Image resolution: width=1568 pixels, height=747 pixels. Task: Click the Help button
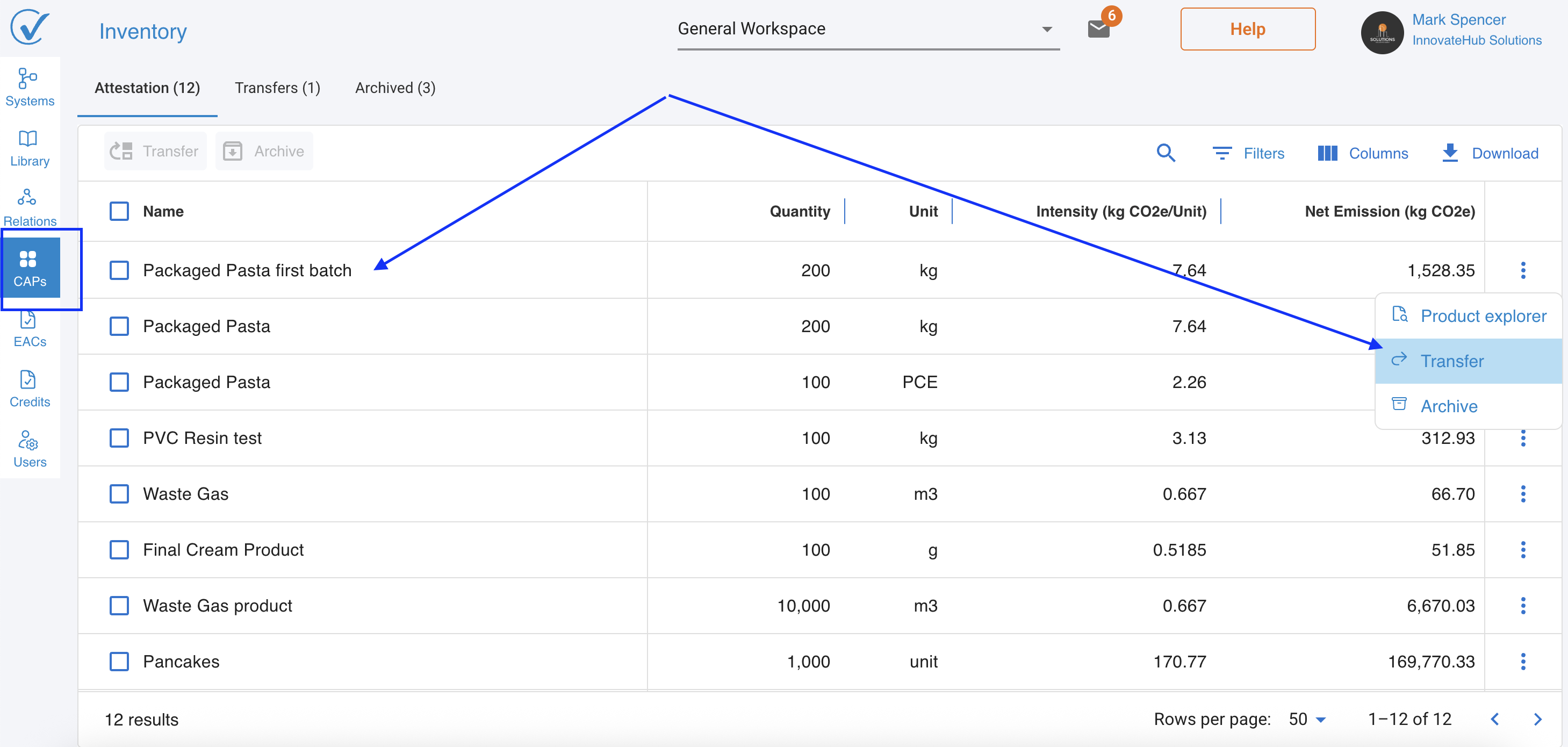tap(1247, 28)
